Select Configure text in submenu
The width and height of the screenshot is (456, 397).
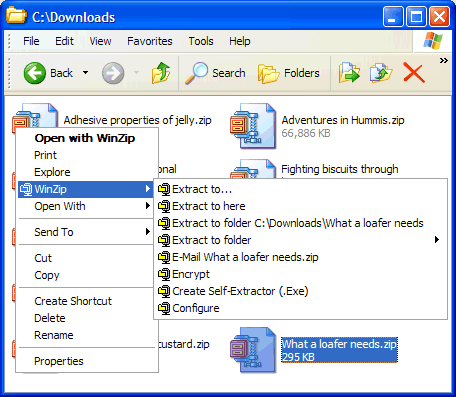click(196, 308)
